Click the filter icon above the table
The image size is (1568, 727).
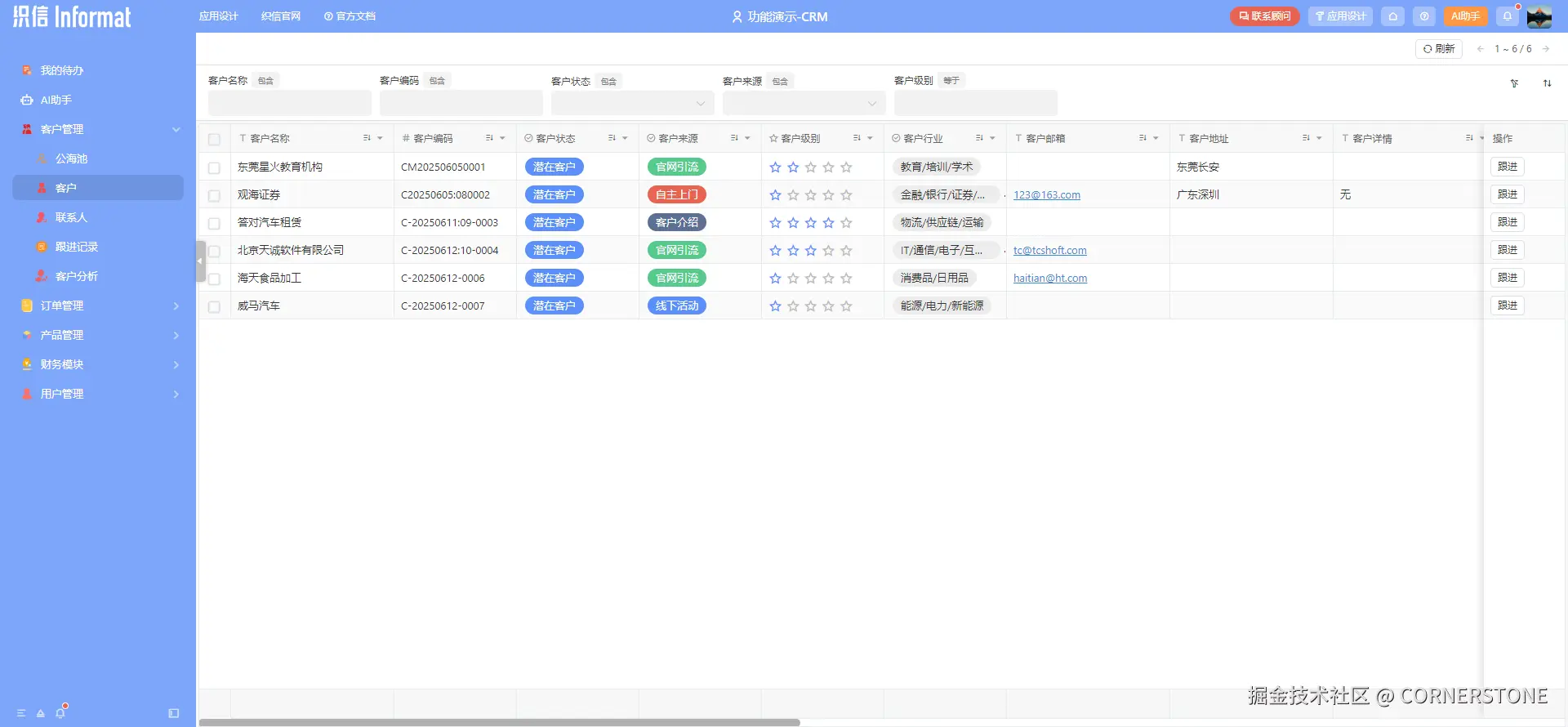coord(1514,83)
